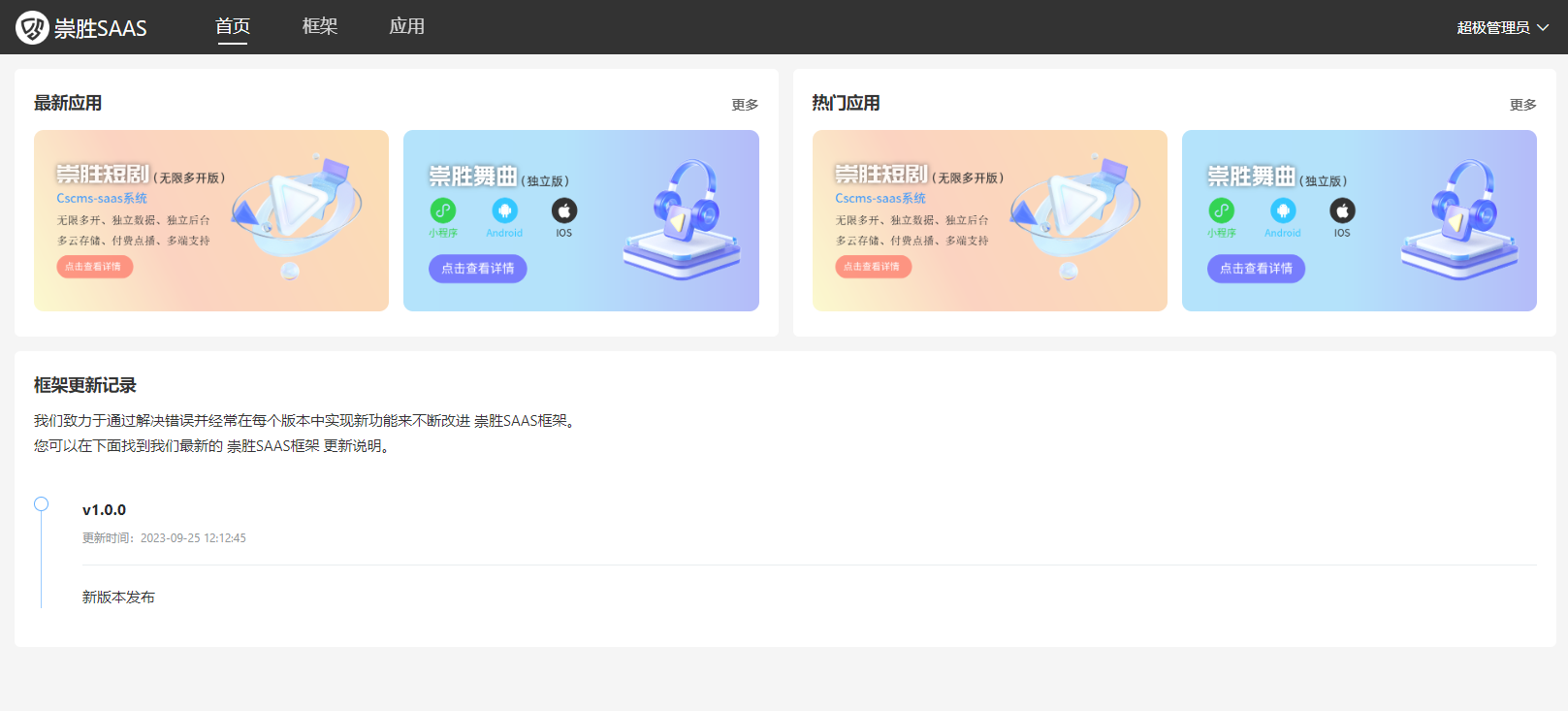Click the 崇胜SAAS shield logo icon
The height and width of the screenshot is (711, 1568).
(x=32, y=27)
